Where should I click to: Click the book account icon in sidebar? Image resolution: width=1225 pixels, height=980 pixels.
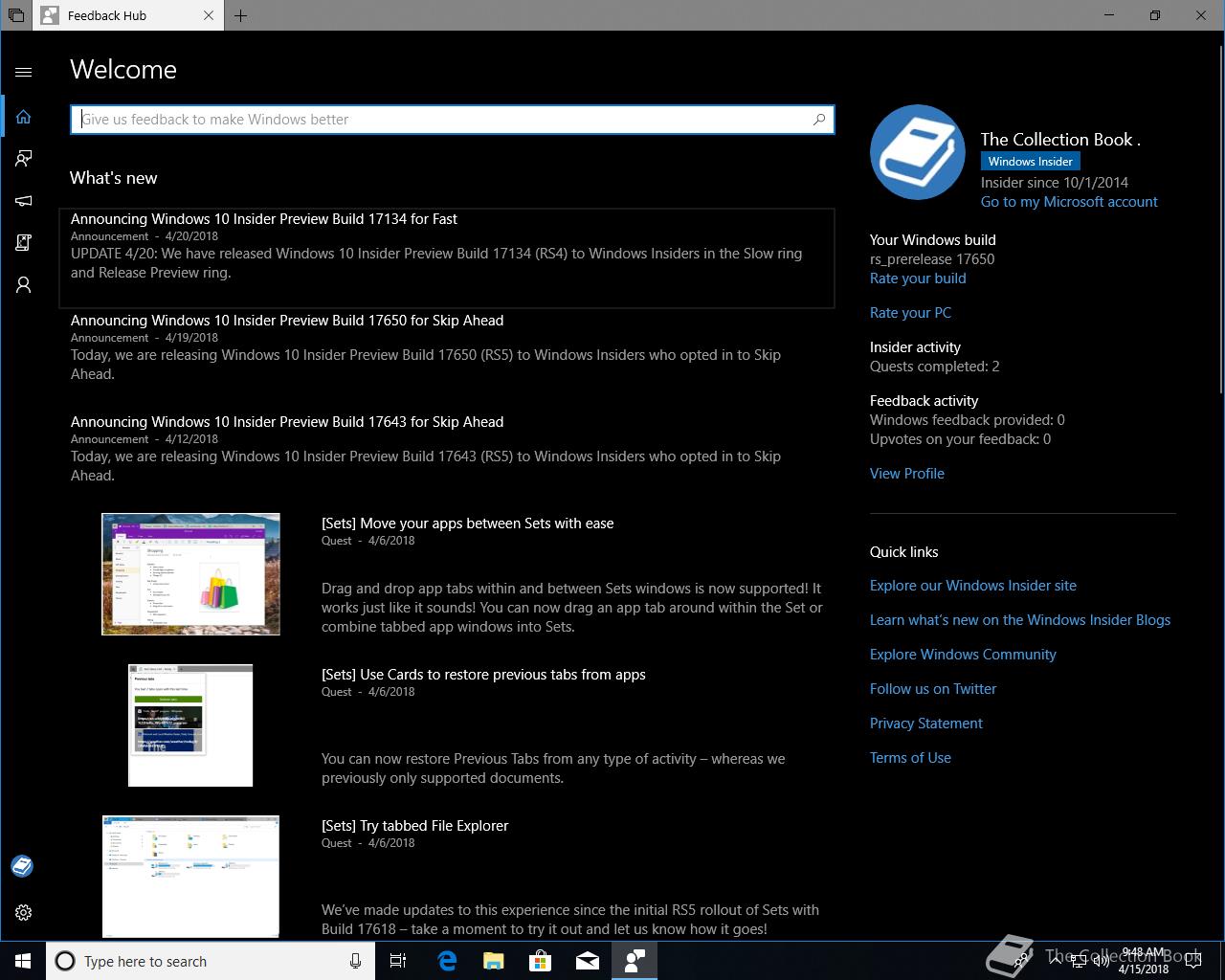[22, 866]
